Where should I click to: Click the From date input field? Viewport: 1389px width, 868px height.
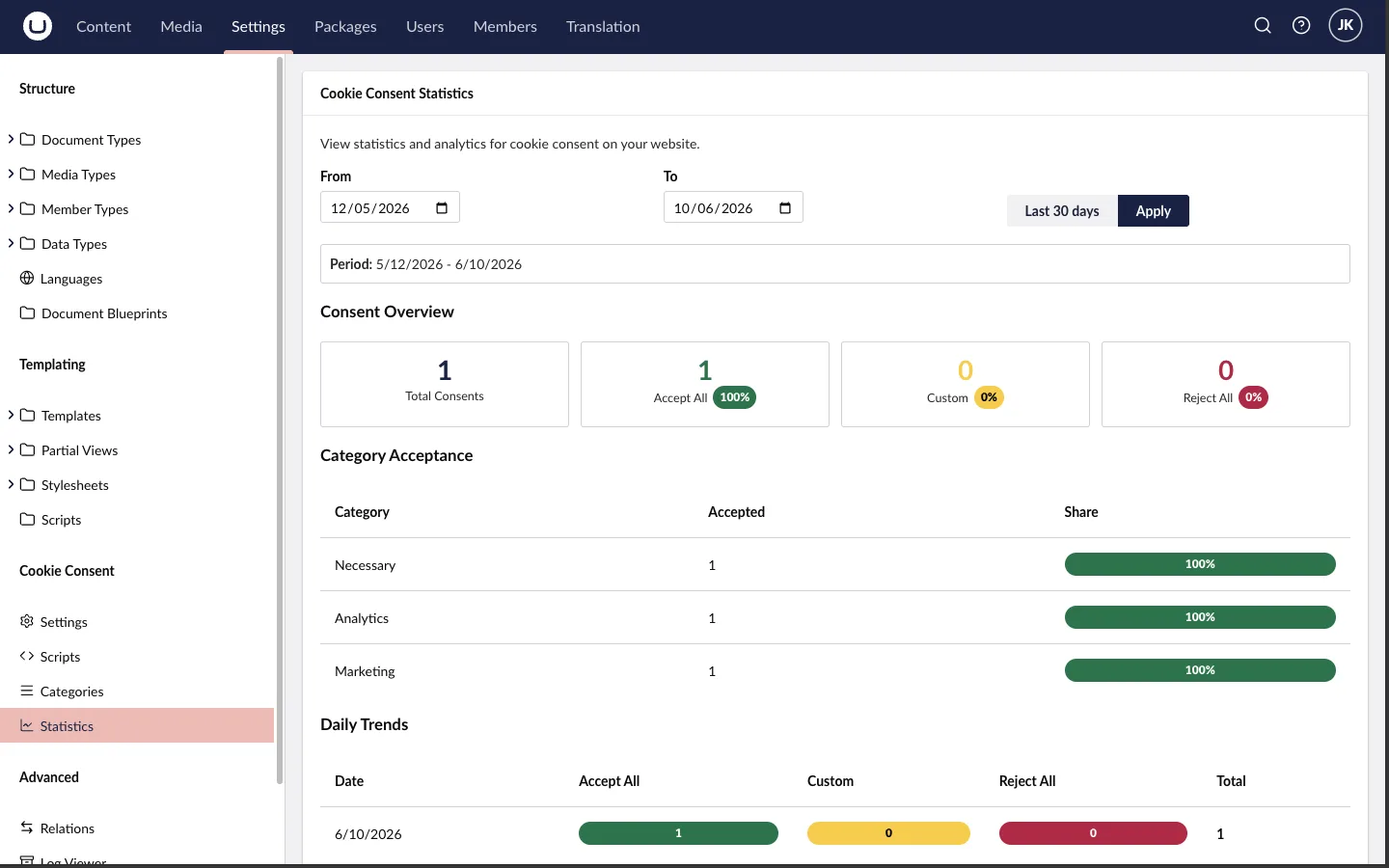click(390, 207)
